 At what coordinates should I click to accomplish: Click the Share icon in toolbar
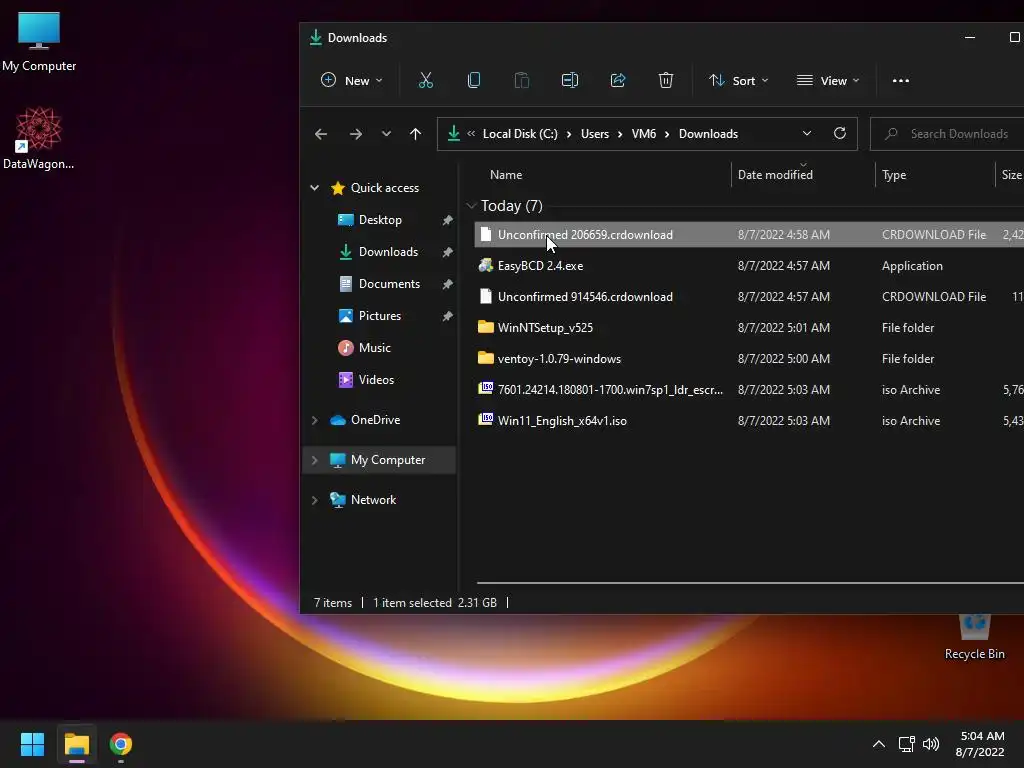tap(618, 80)
